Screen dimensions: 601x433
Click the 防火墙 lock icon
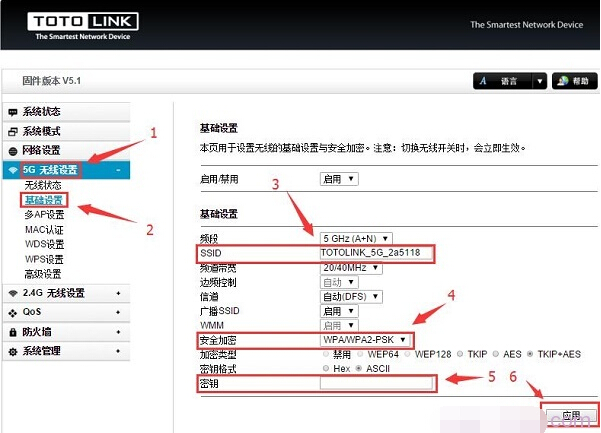pos(13,331)
